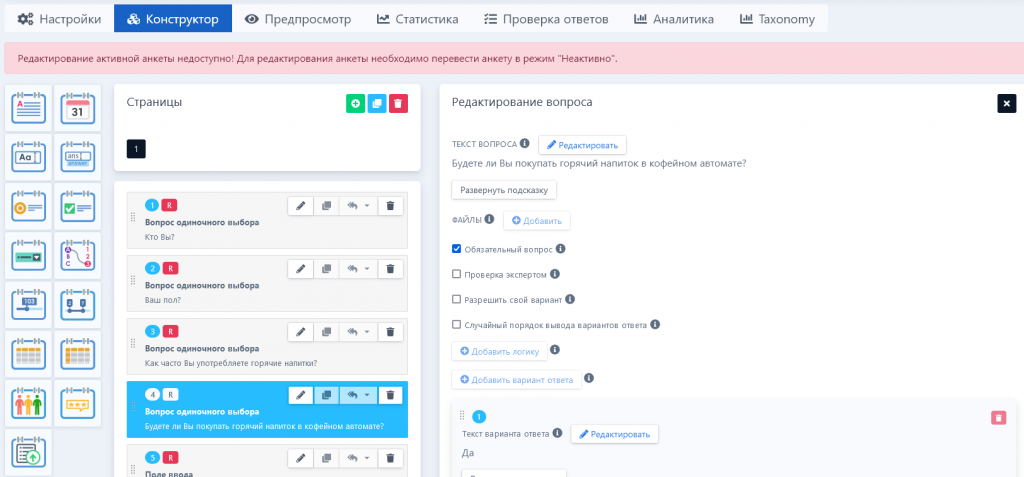Add single-value slider question showing 103

pos(28,305)
